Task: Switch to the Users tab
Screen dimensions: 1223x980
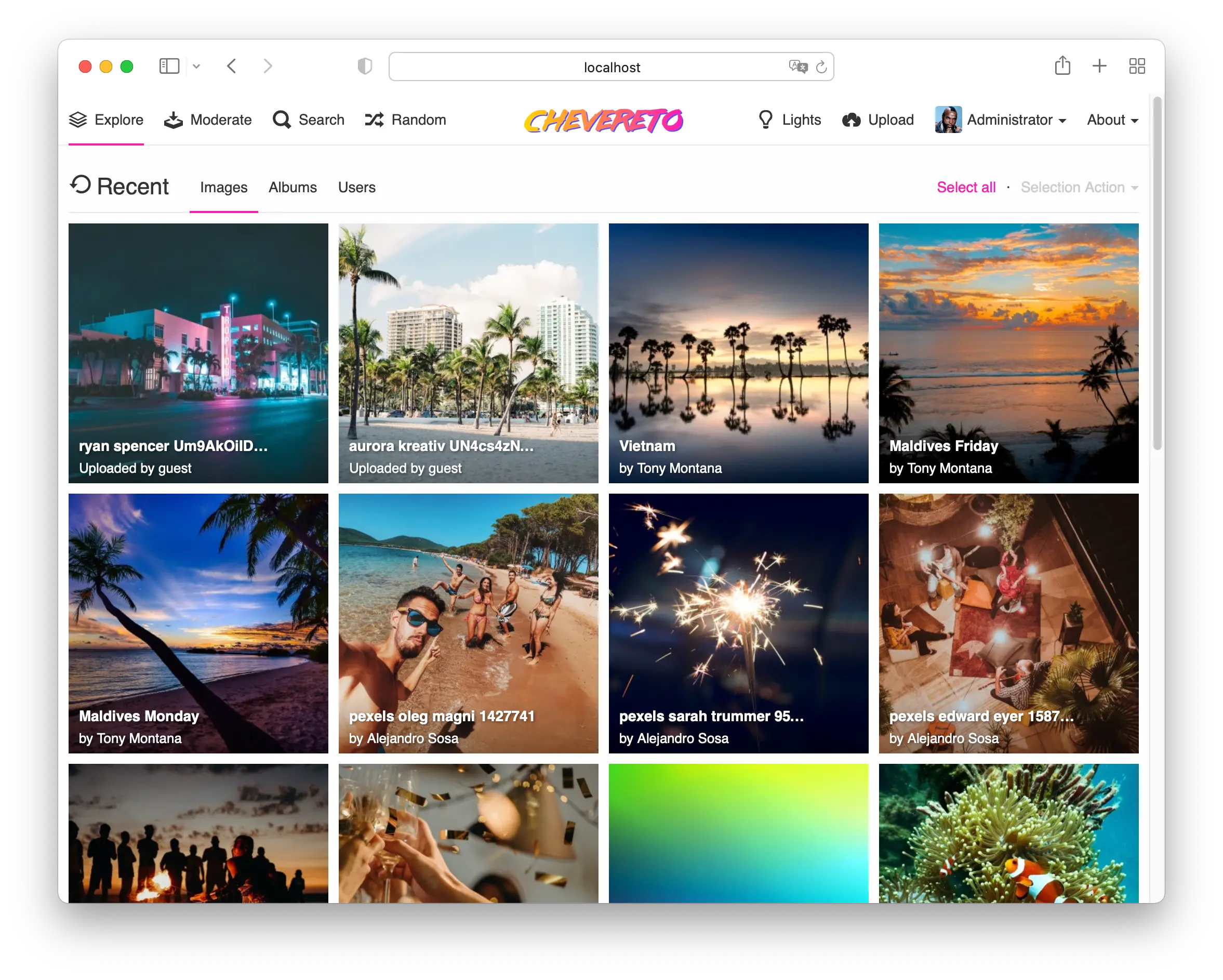Action: pyautogui.click(x=356, y=187)
